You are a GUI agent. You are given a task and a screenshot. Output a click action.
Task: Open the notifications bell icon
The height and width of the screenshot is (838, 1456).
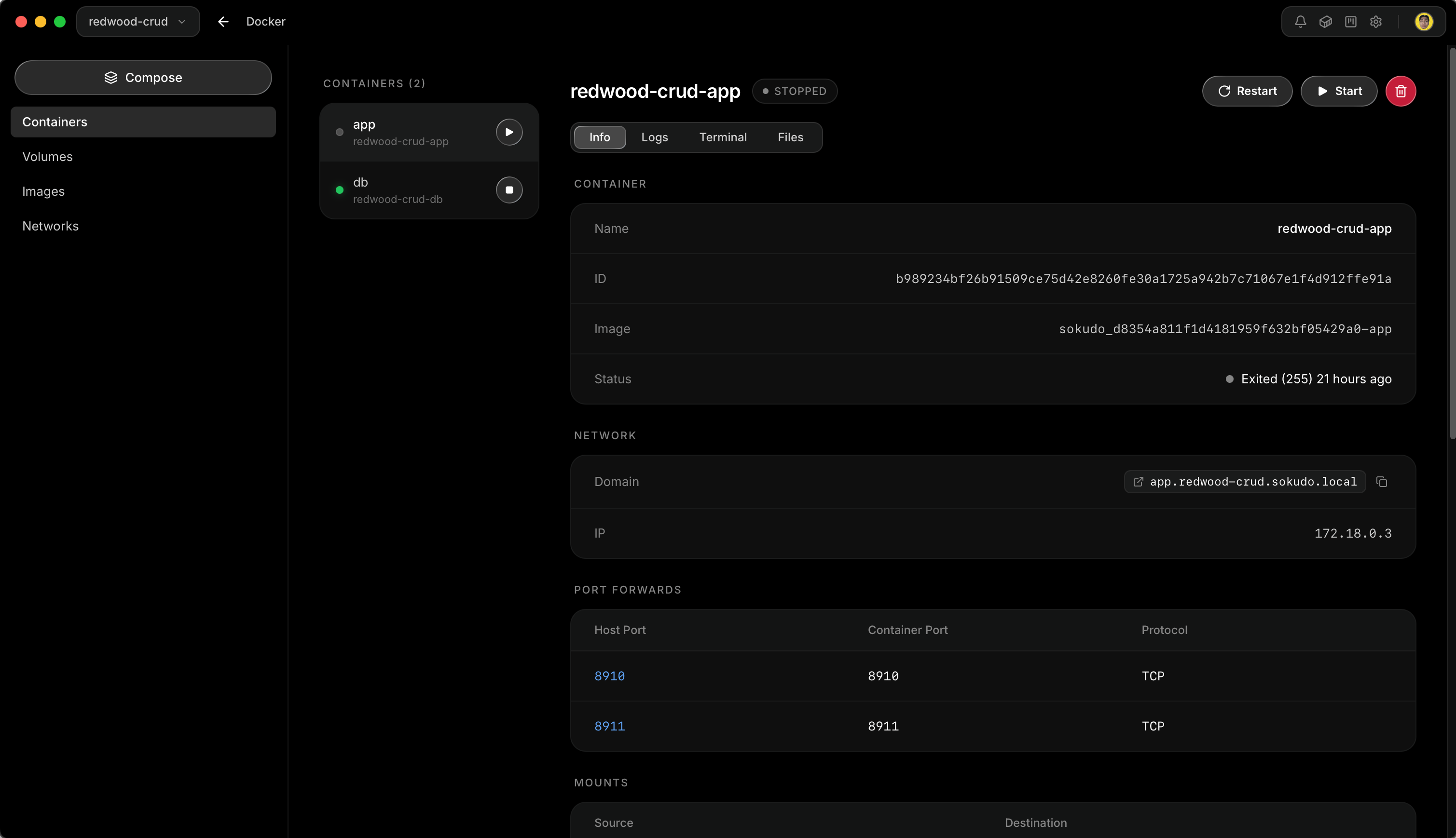coord(1300,22)
